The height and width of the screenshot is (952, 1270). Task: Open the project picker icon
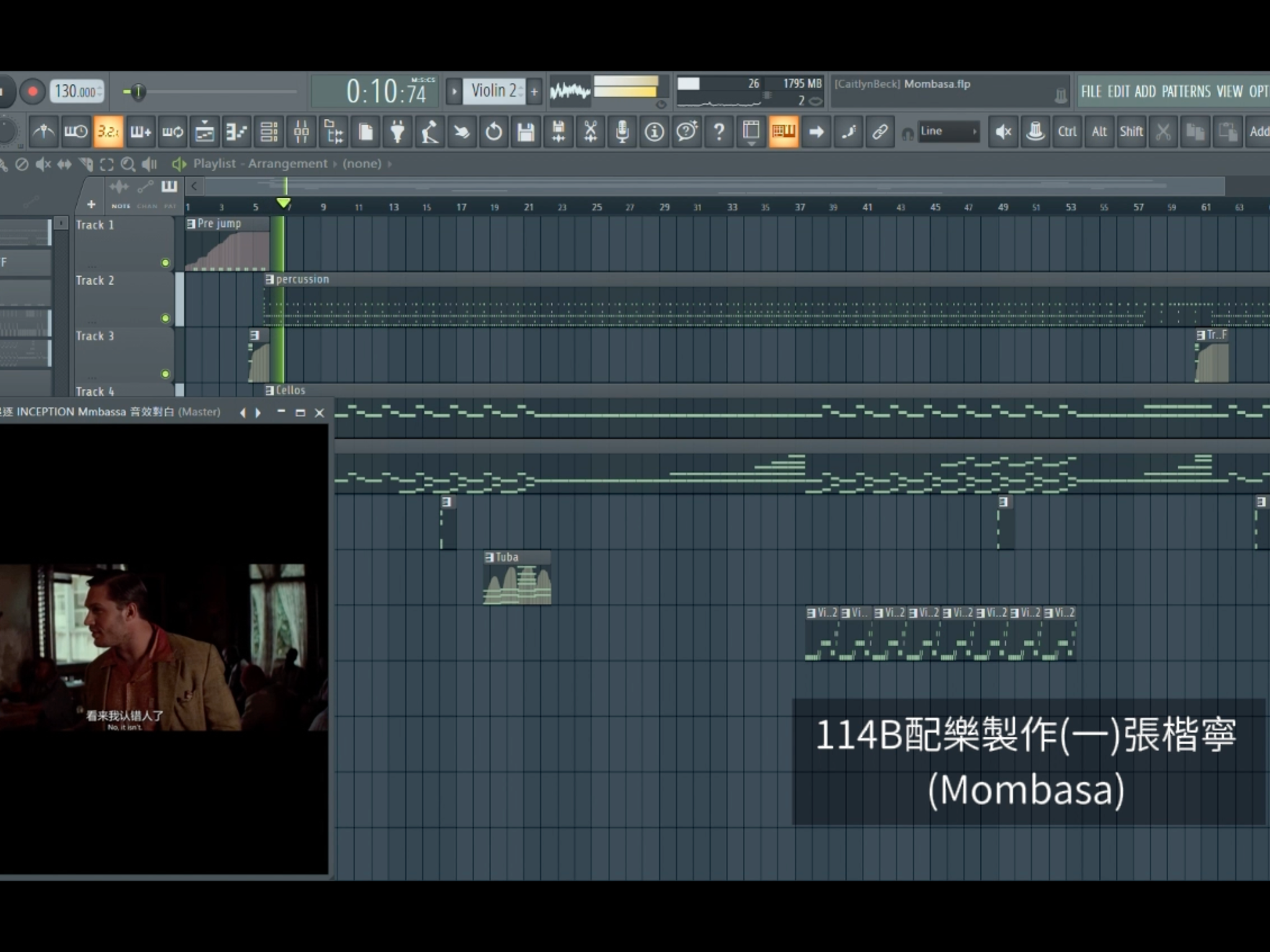coord(366,131)
